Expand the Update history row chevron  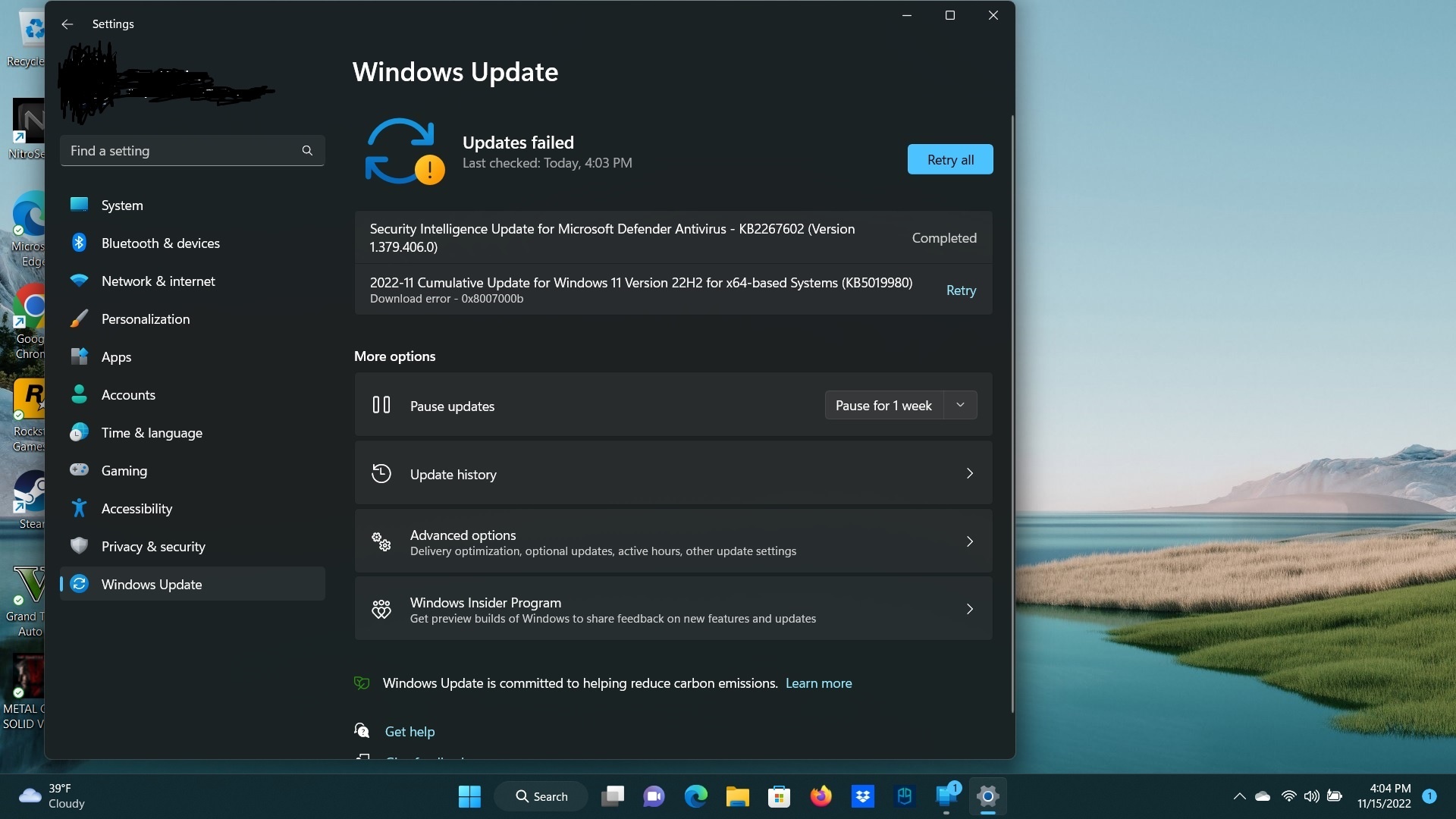[969, 472]
